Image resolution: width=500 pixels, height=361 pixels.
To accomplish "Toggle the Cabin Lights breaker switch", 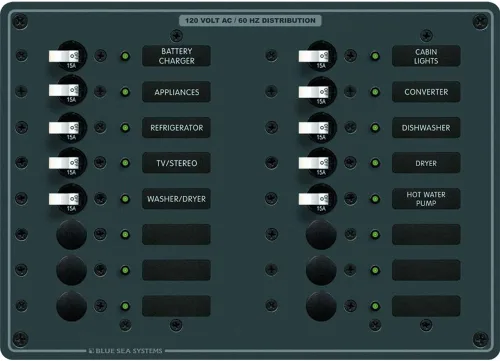I will tap(314, 56).
